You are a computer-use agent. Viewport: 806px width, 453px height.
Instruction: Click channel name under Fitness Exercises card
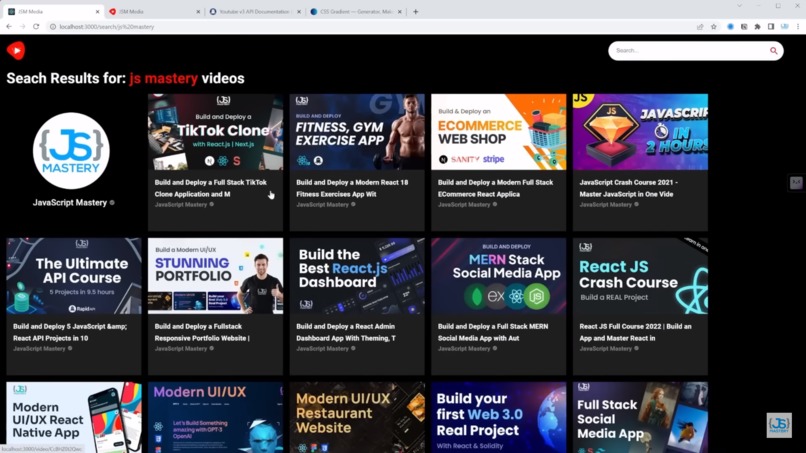[322, 205]
